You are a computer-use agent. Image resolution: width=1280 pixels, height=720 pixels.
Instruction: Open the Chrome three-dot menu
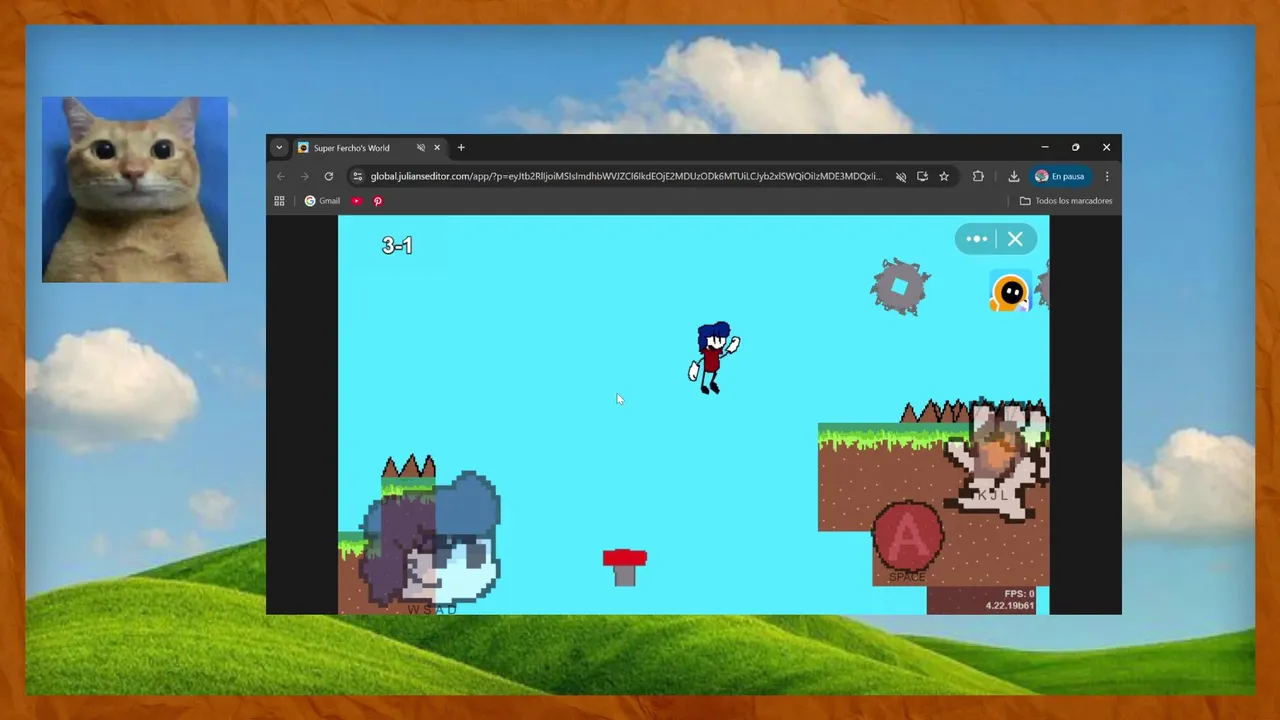coord(1107,176)
